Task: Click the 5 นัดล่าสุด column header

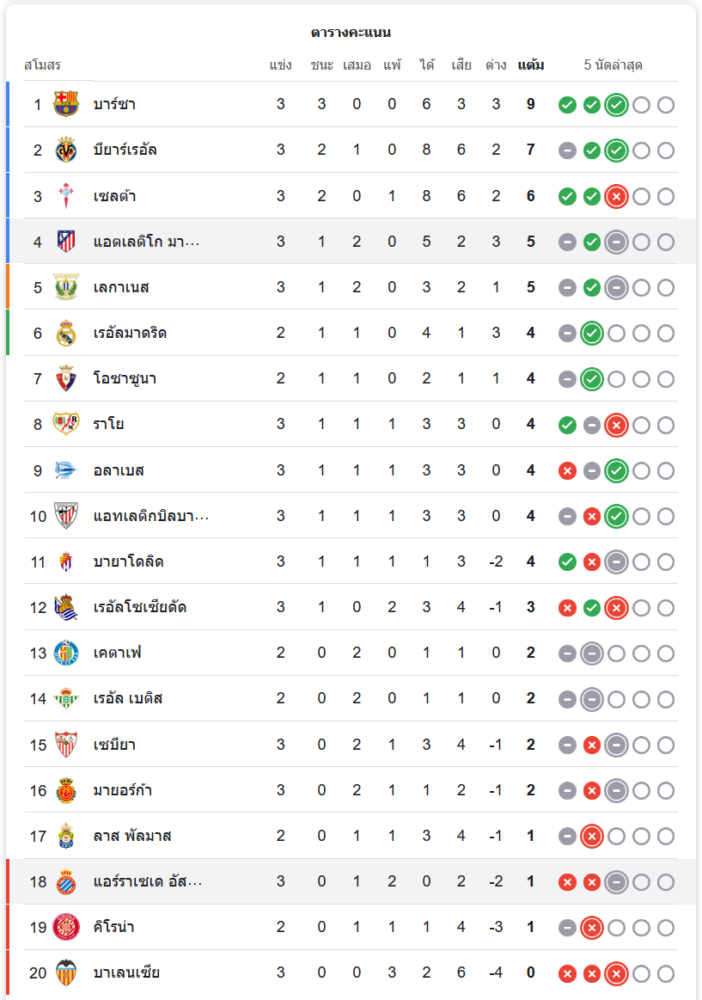Action: [613, 65]
